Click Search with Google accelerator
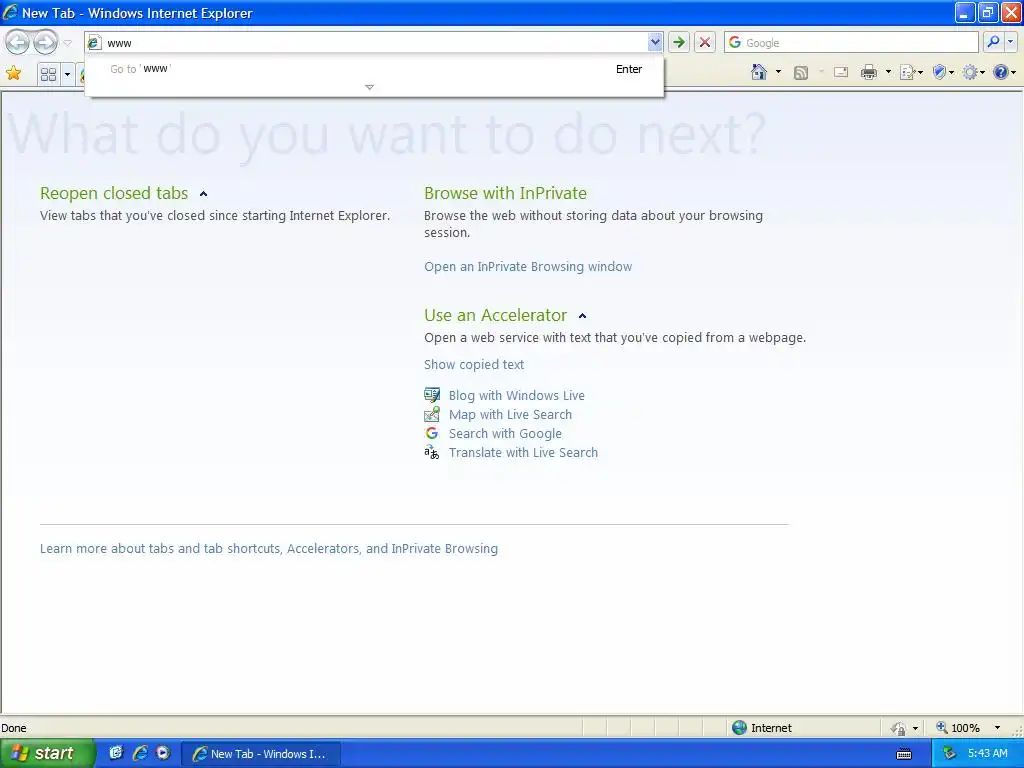Image resolution: width=1024 pixels, height=768 pixels. pyautogui.click(x=505, y=434)
